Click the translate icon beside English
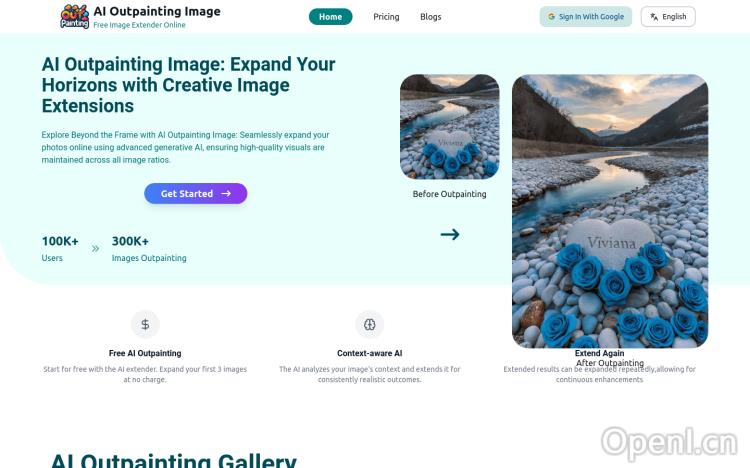 click(654, 17)
